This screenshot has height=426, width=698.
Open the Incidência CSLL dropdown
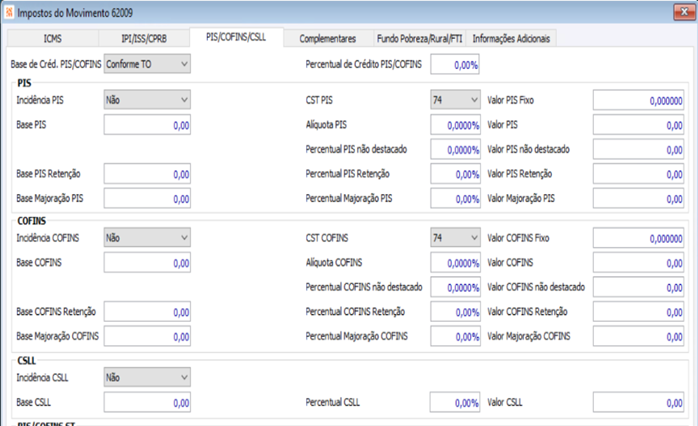pos(147,378)
